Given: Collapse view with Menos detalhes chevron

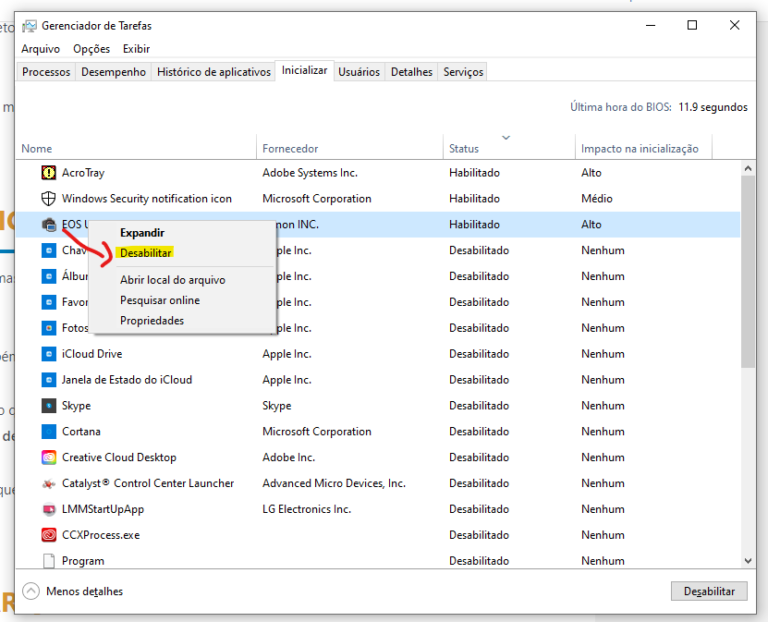Looking at the screenshot, I should click(x=30, y=591).
